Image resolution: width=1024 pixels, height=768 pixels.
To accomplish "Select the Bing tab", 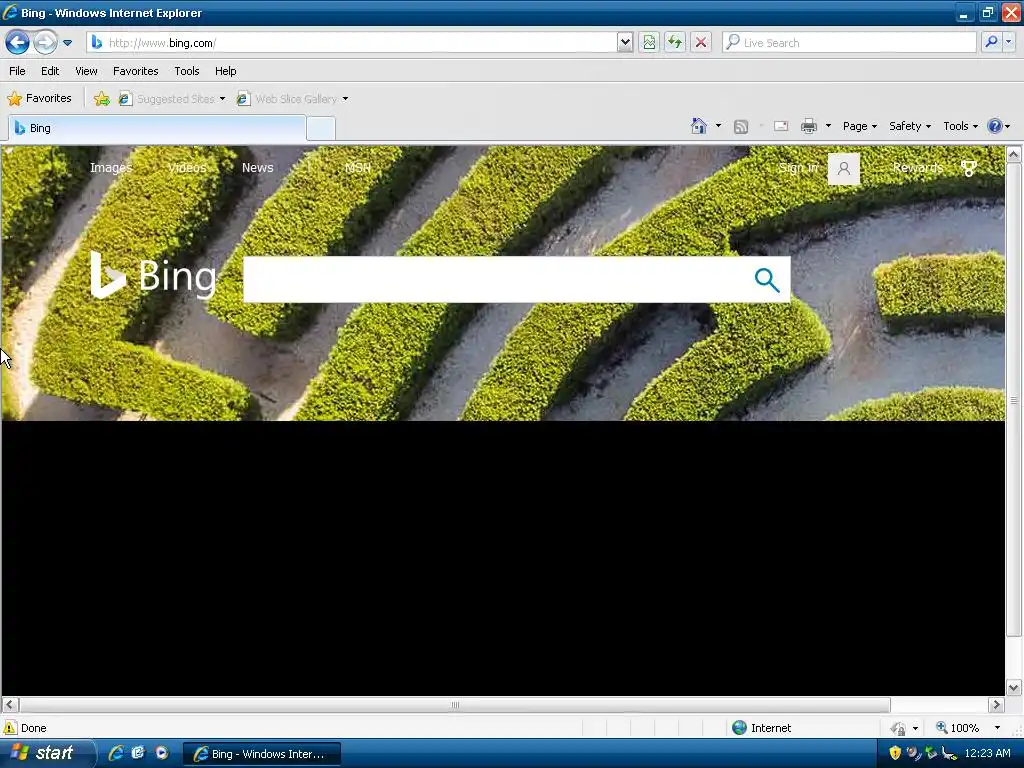I will point(157,128).
